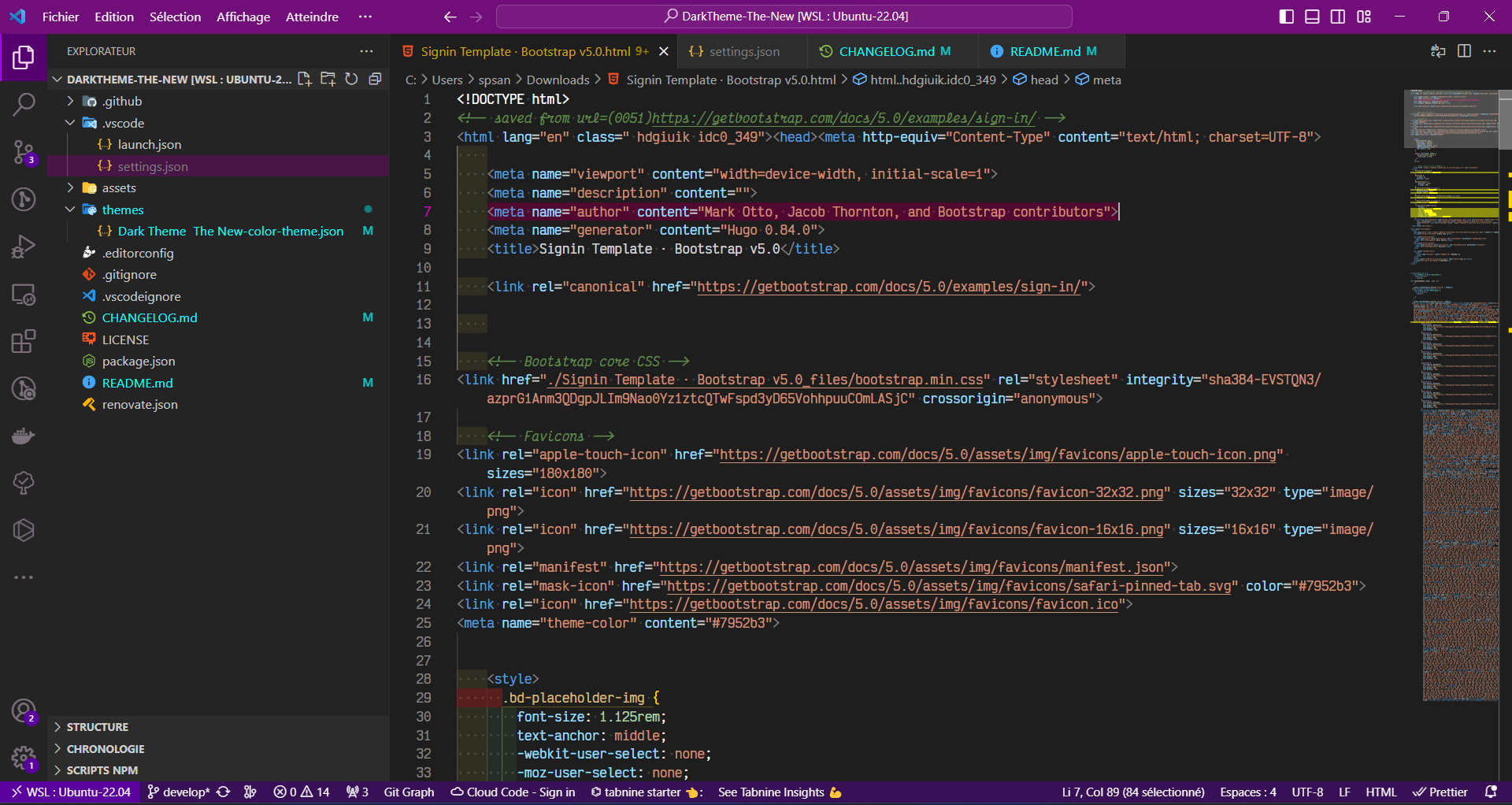
Task: Show additional activity bar views
Action: pos(24,577)
